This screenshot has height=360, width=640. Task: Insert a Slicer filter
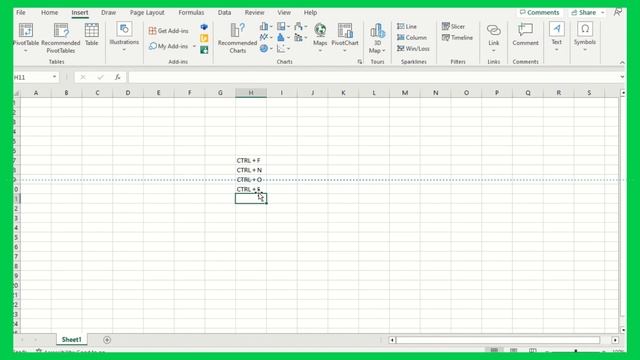click(453, 26)
